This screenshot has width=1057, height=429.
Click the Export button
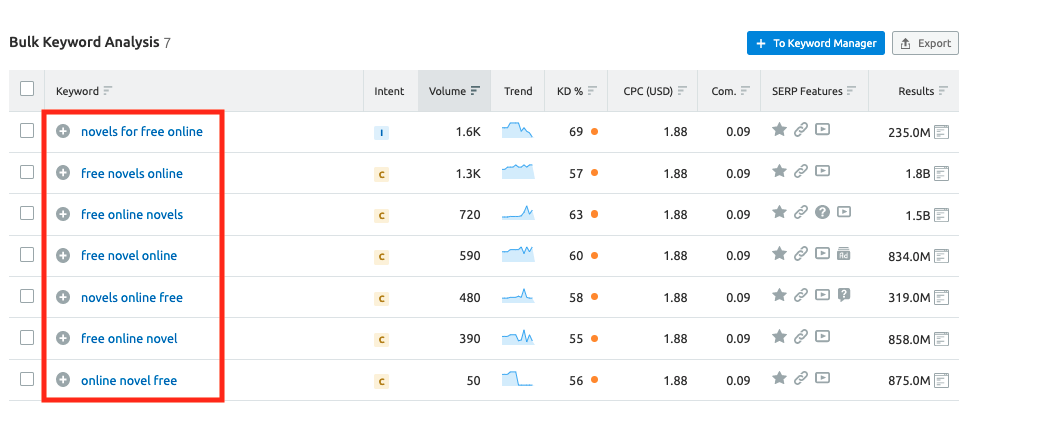click(925, 43)
